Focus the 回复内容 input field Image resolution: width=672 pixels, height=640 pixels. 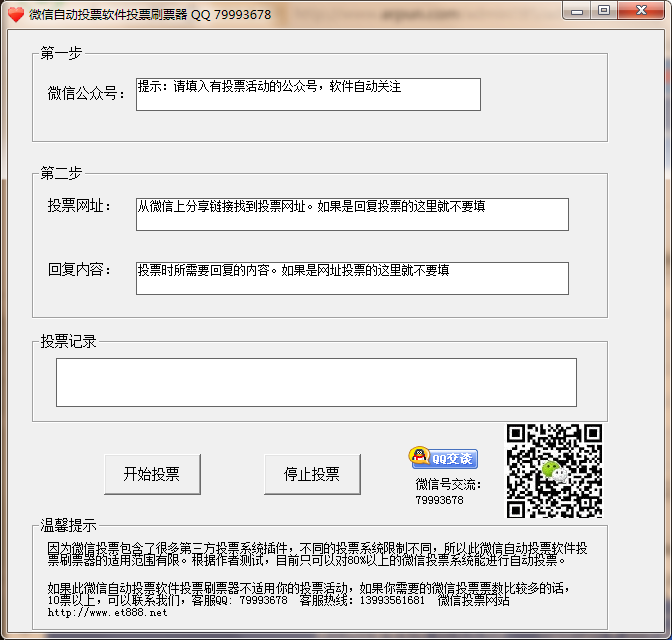click(x=352, y=278)
